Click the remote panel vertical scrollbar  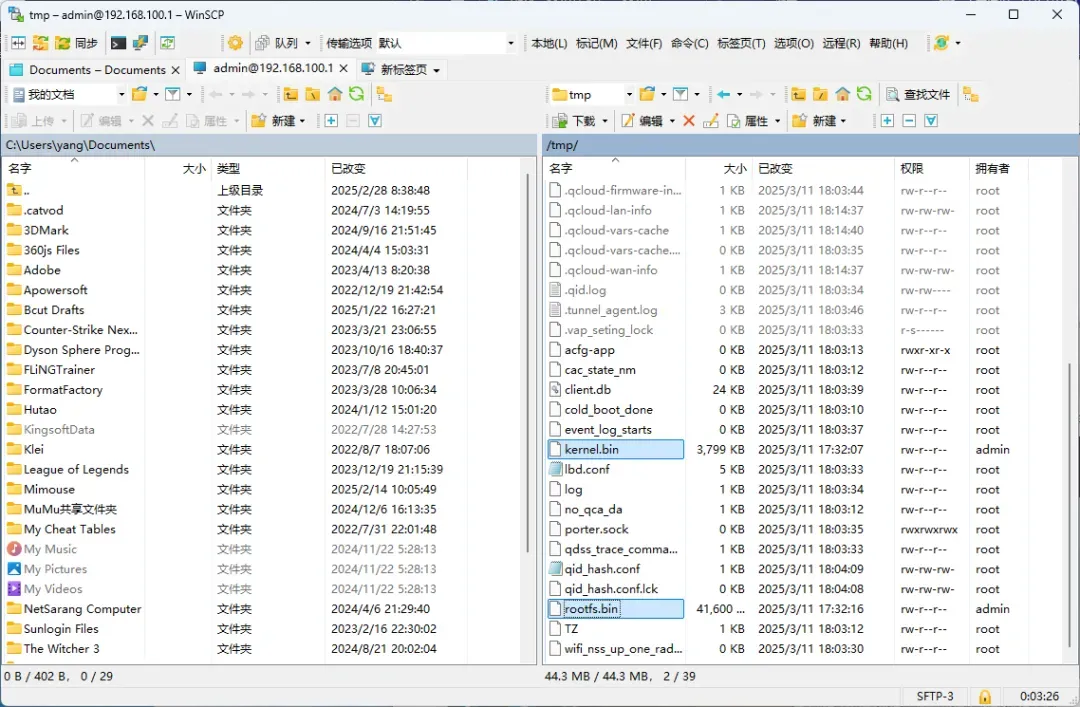tap(1073, 500)
